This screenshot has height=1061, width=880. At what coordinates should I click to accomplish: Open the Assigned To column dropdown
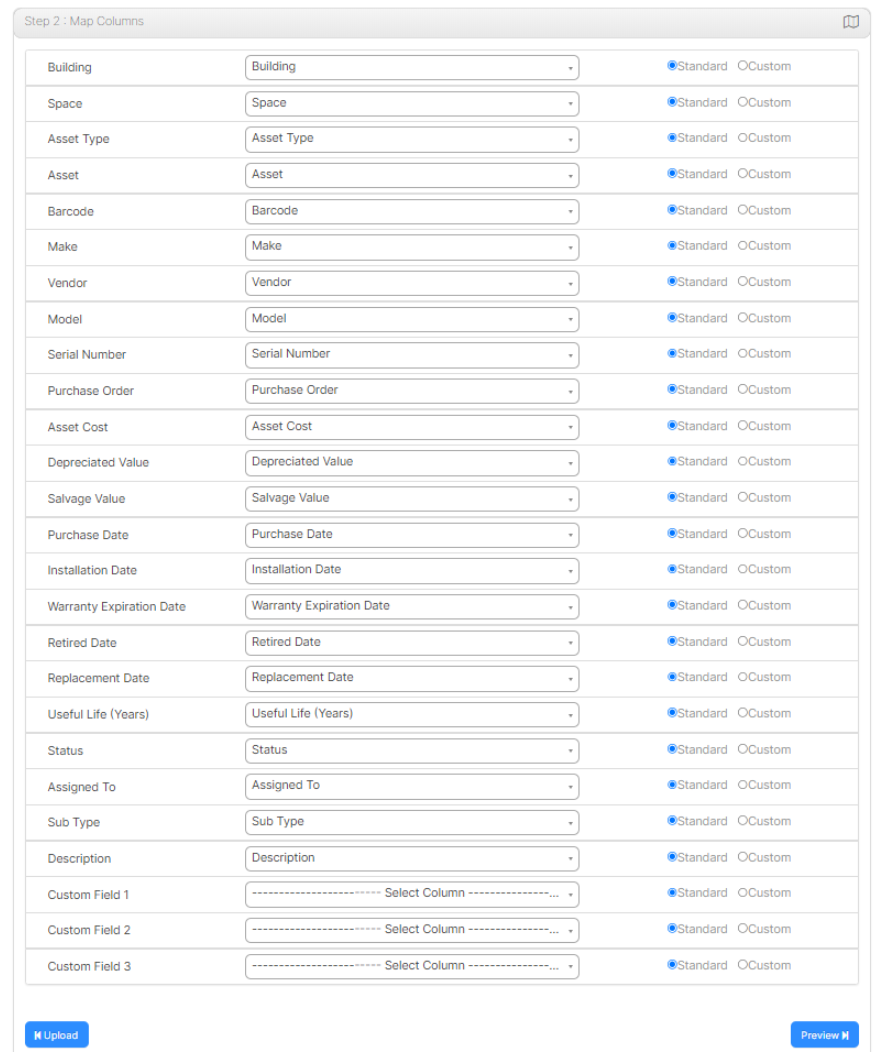click(x=412, y=786)
